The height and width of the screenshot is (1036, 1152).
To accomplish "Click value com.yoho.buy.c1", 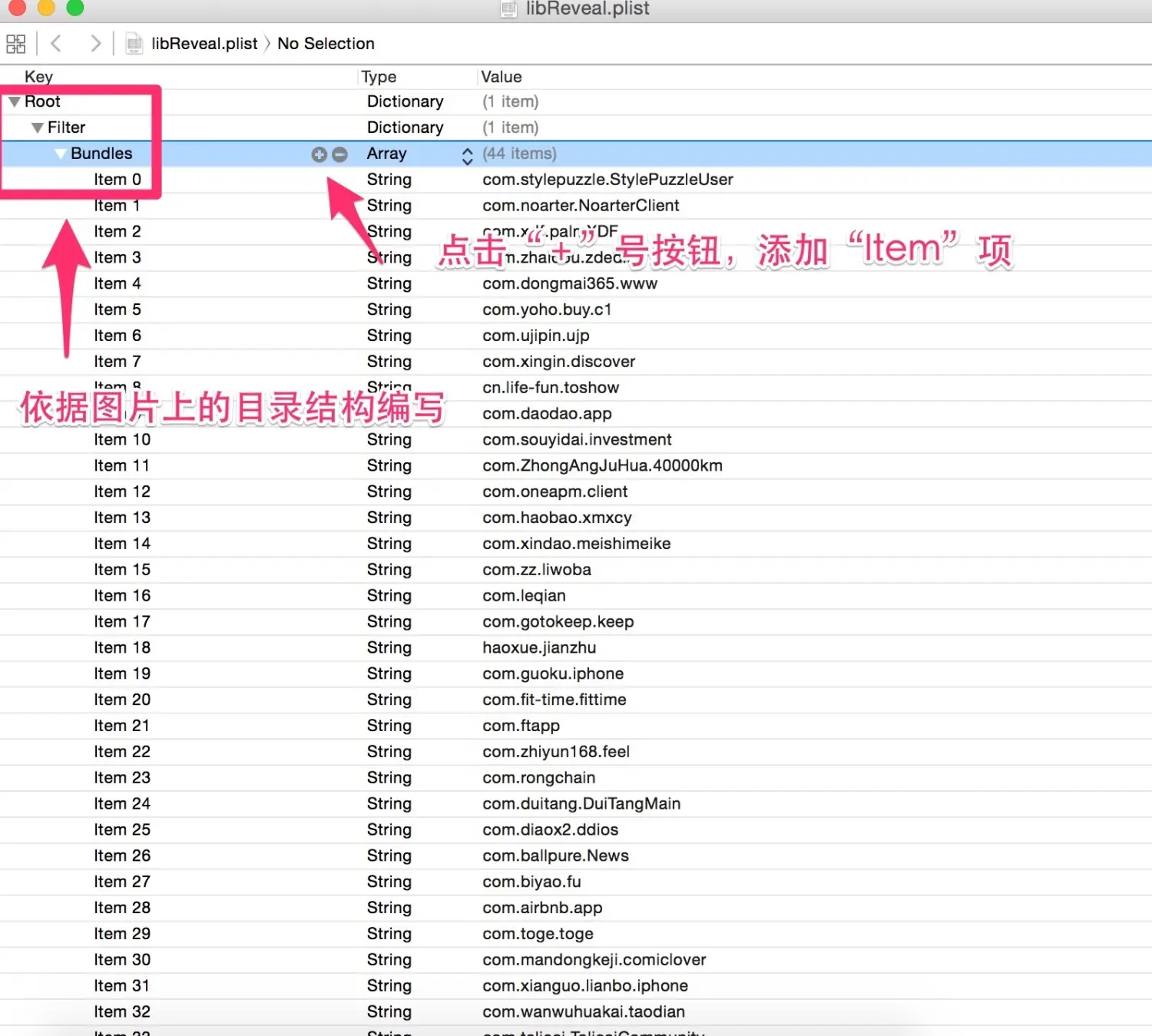I will tap(547, 309).
